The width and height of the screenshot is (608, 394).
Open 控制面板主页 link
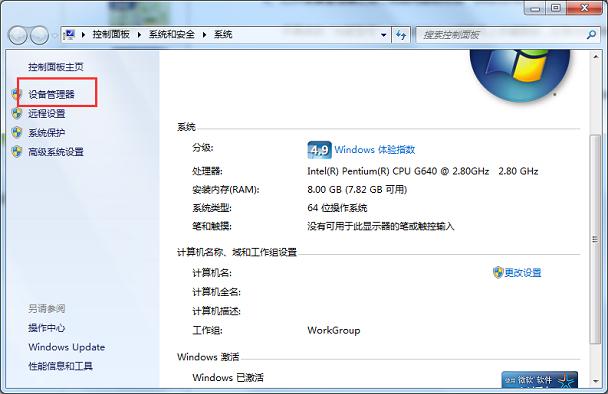(55, 67)
